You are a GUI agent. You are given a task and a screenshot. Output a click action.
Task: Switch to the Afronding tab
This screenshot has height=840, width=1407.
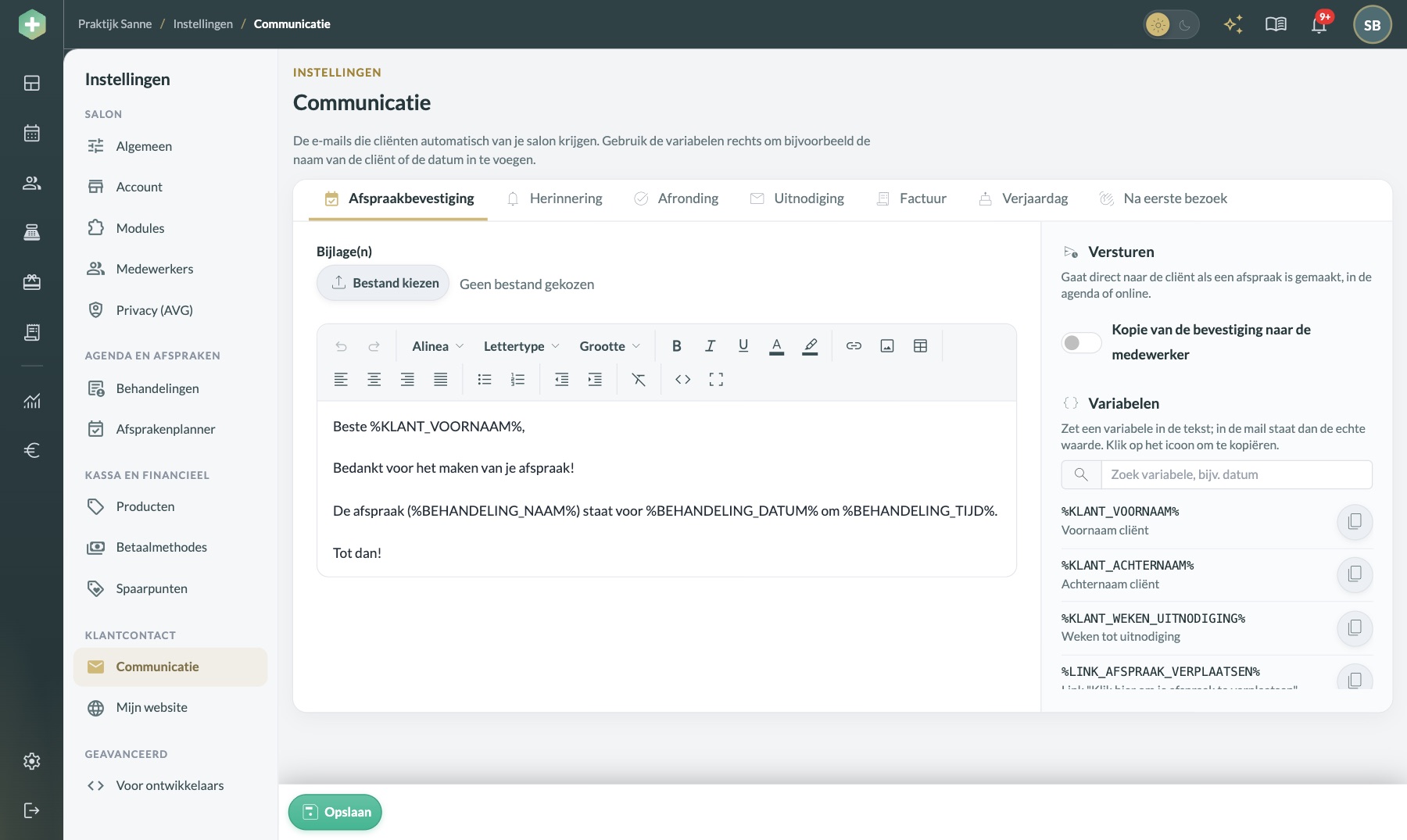676,198
